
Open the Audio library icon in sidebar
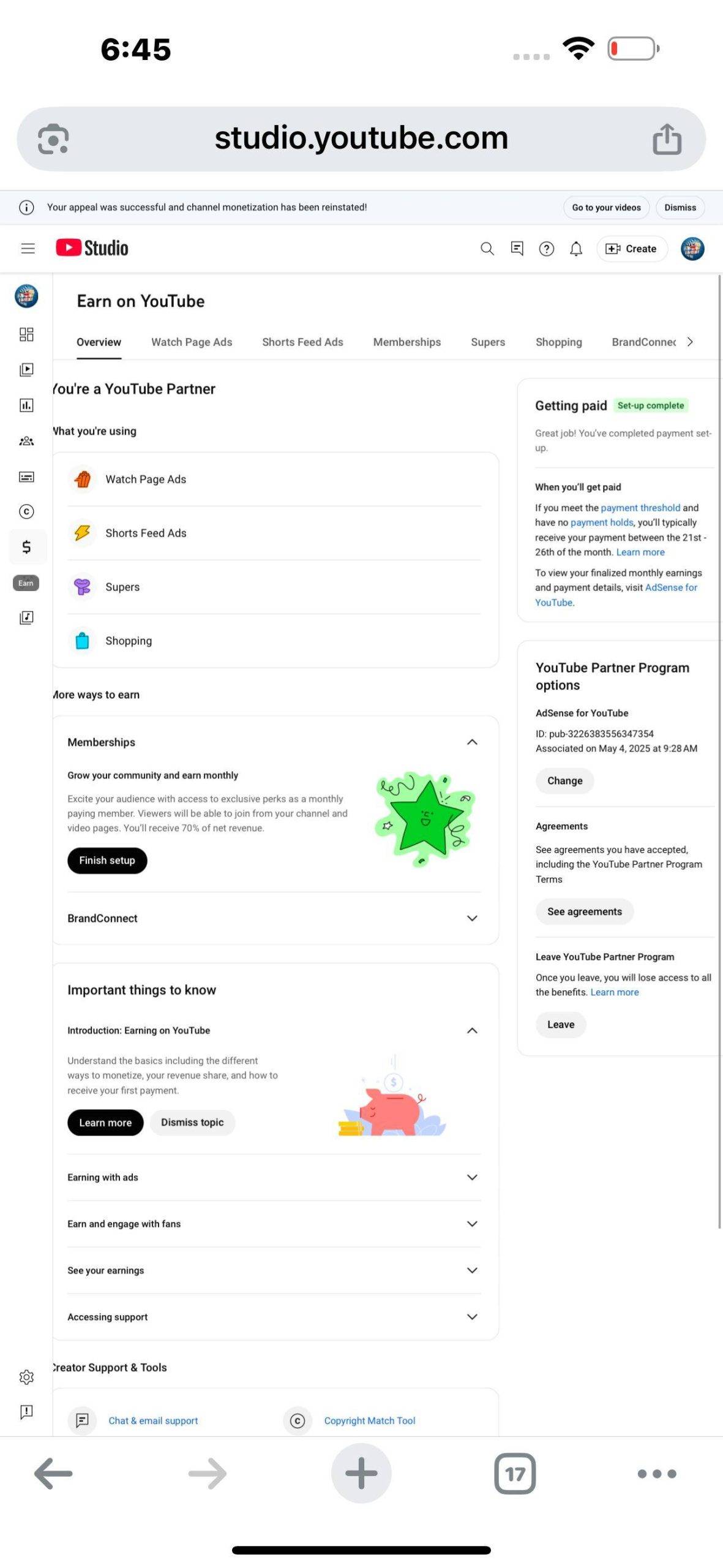(26, 617)
